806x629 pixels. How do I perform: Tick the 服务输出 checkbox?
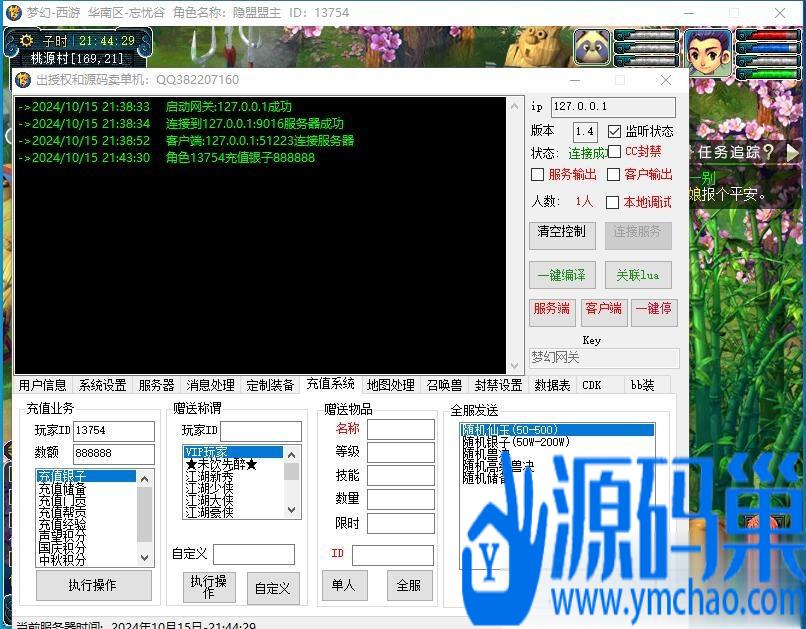point(538,175)
